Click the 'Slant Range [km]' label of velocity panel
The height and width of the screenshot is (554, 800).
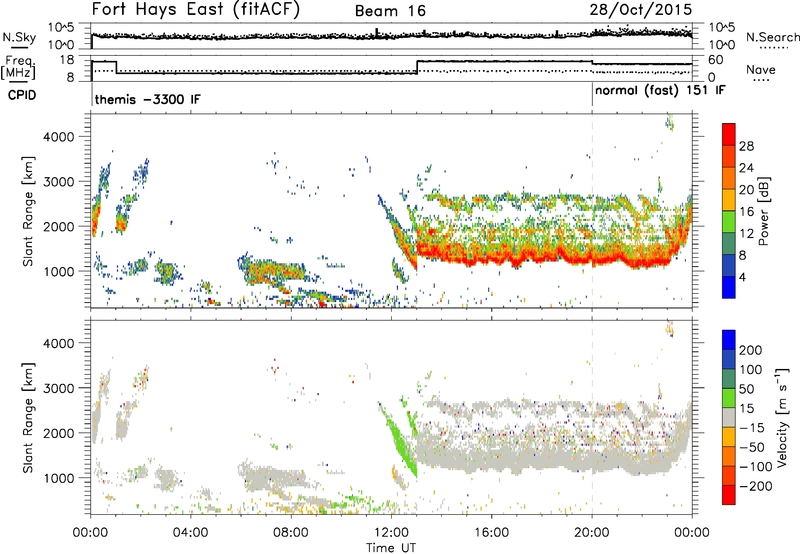coord(28,417)
